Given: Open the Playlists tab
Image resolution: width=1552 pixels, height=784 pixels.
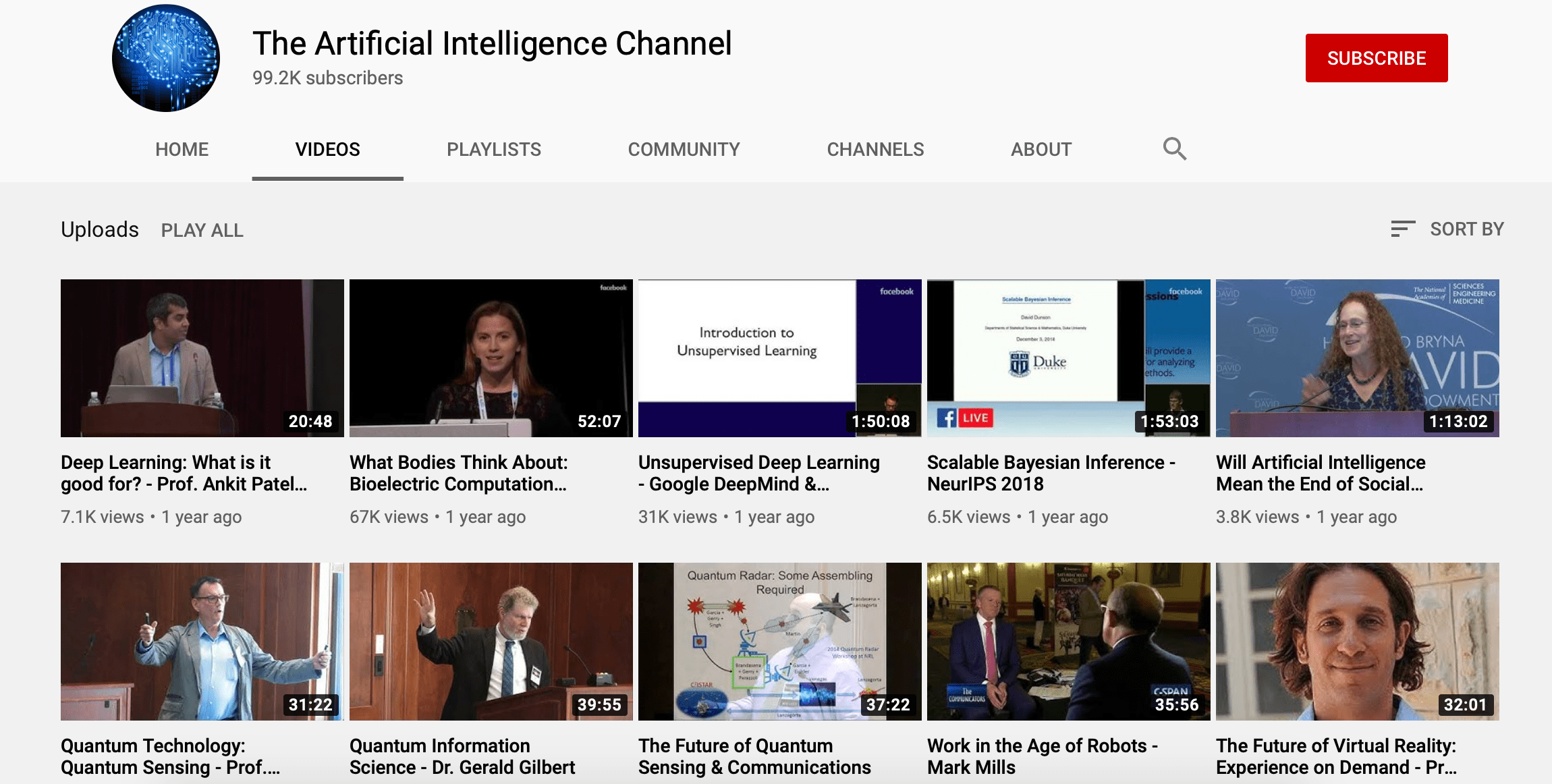Looking at the screenshot, I should click(493, 149).
